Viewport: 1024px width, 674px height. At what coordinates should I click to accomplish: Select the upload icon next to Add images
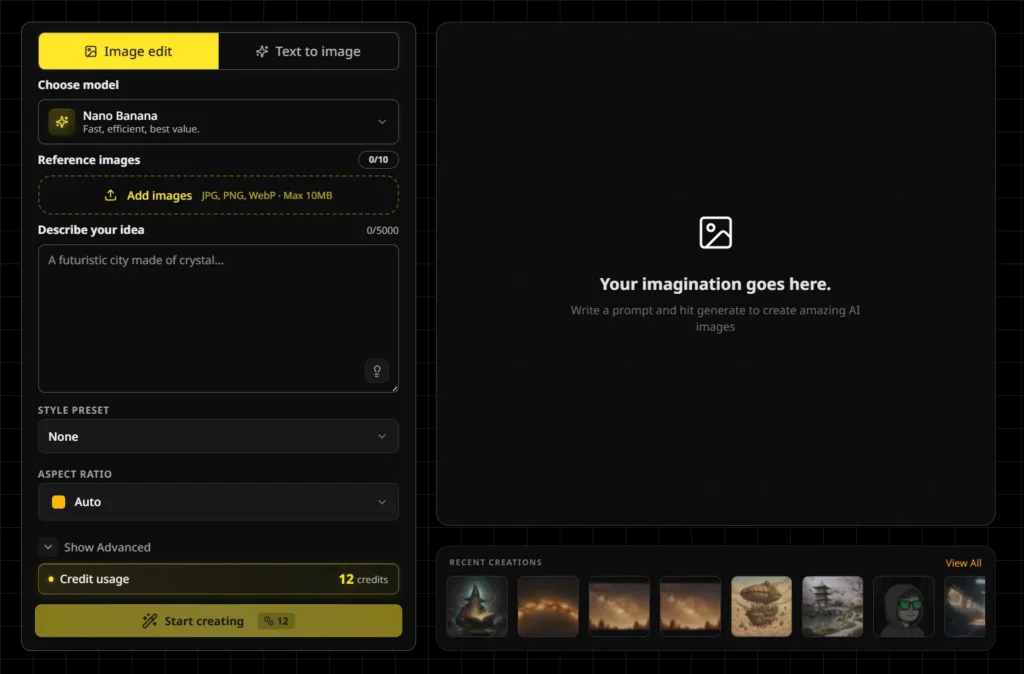(110, 195)
